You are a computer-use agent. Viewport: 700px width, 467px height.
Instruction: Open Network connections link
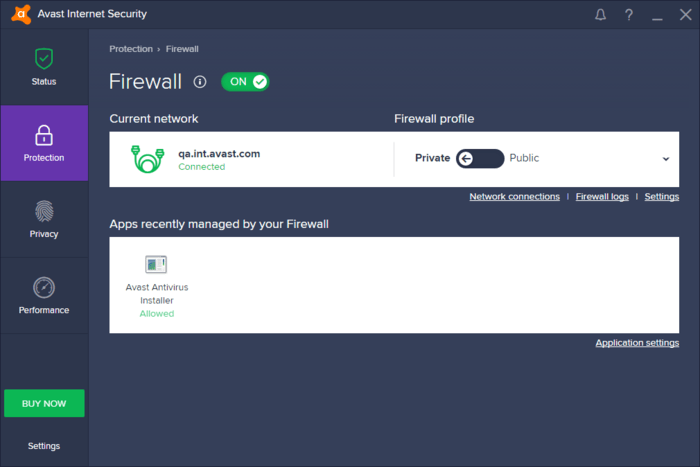click(x=514, y=196)
